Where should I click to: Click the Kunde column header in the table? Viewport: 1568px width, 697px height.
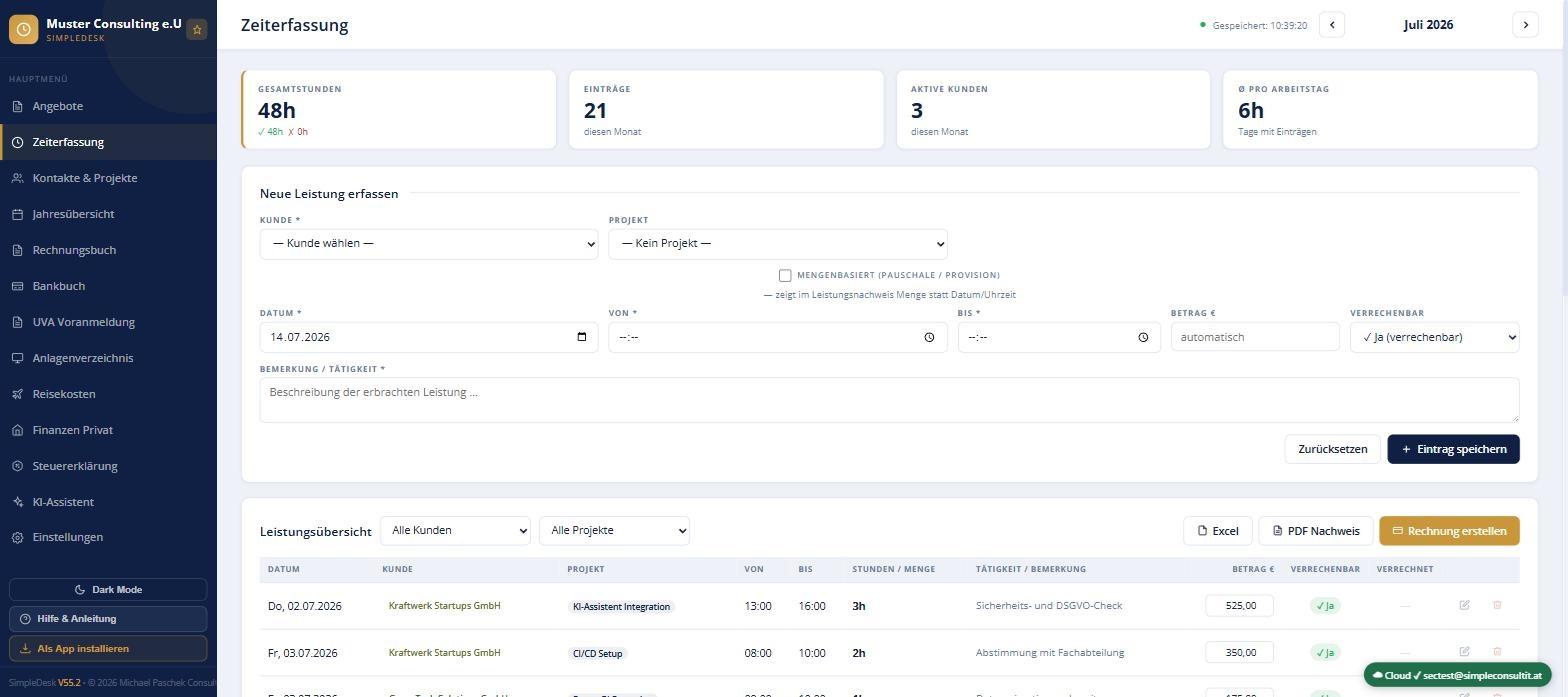tap(397, 569)
